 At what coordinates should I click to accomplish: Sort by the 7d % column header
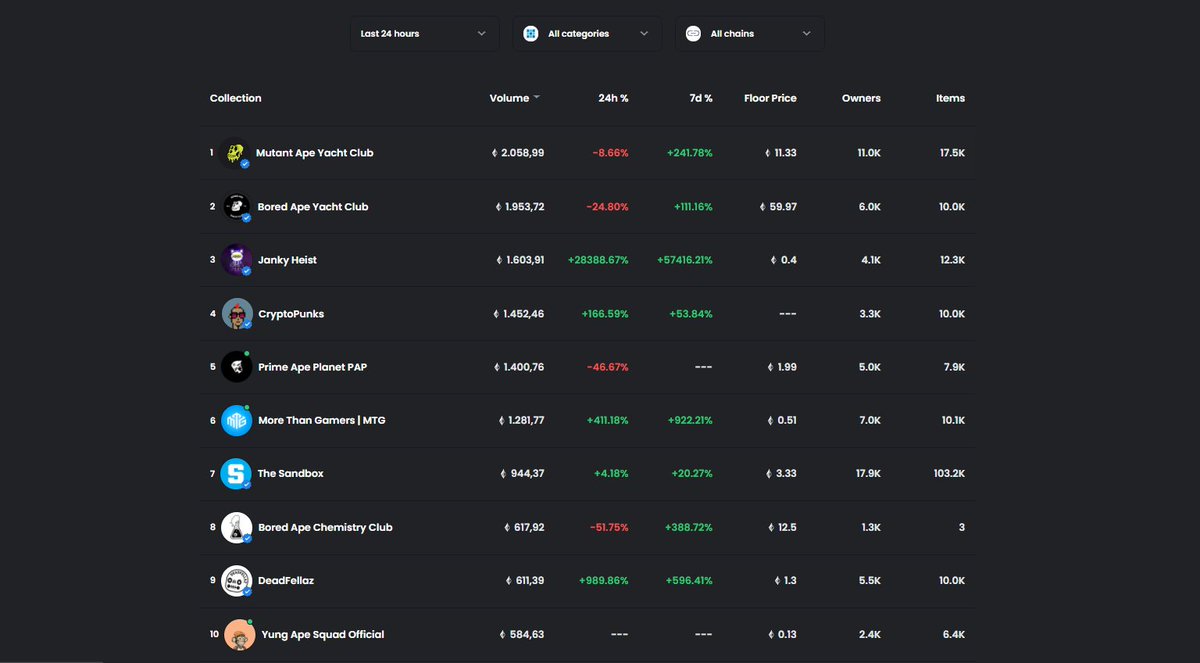(x=701, y=98)
